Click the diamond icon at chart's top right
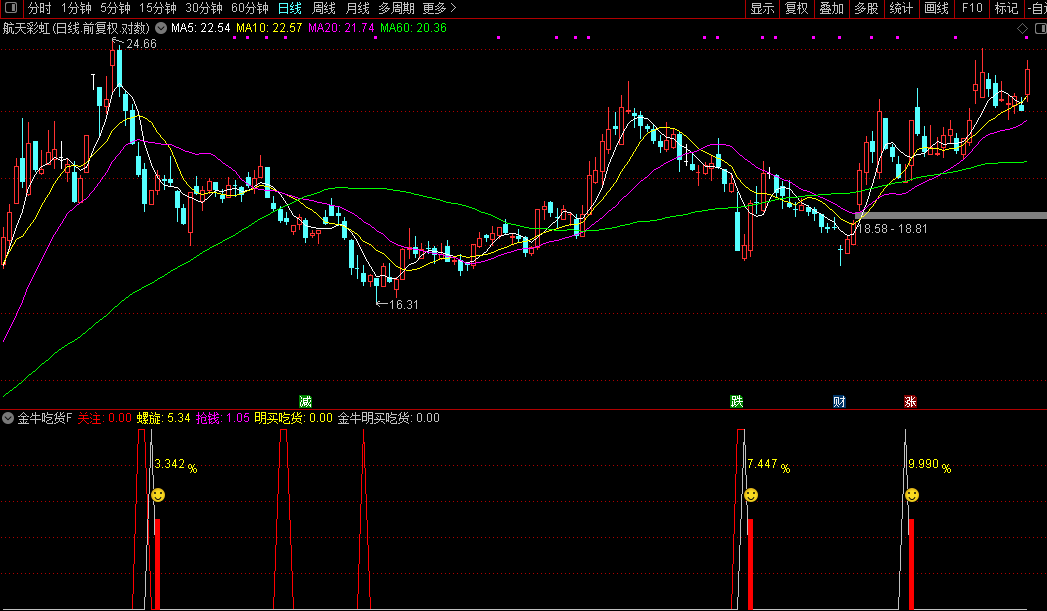The image size is (1047, 611). click(1022, 29)
